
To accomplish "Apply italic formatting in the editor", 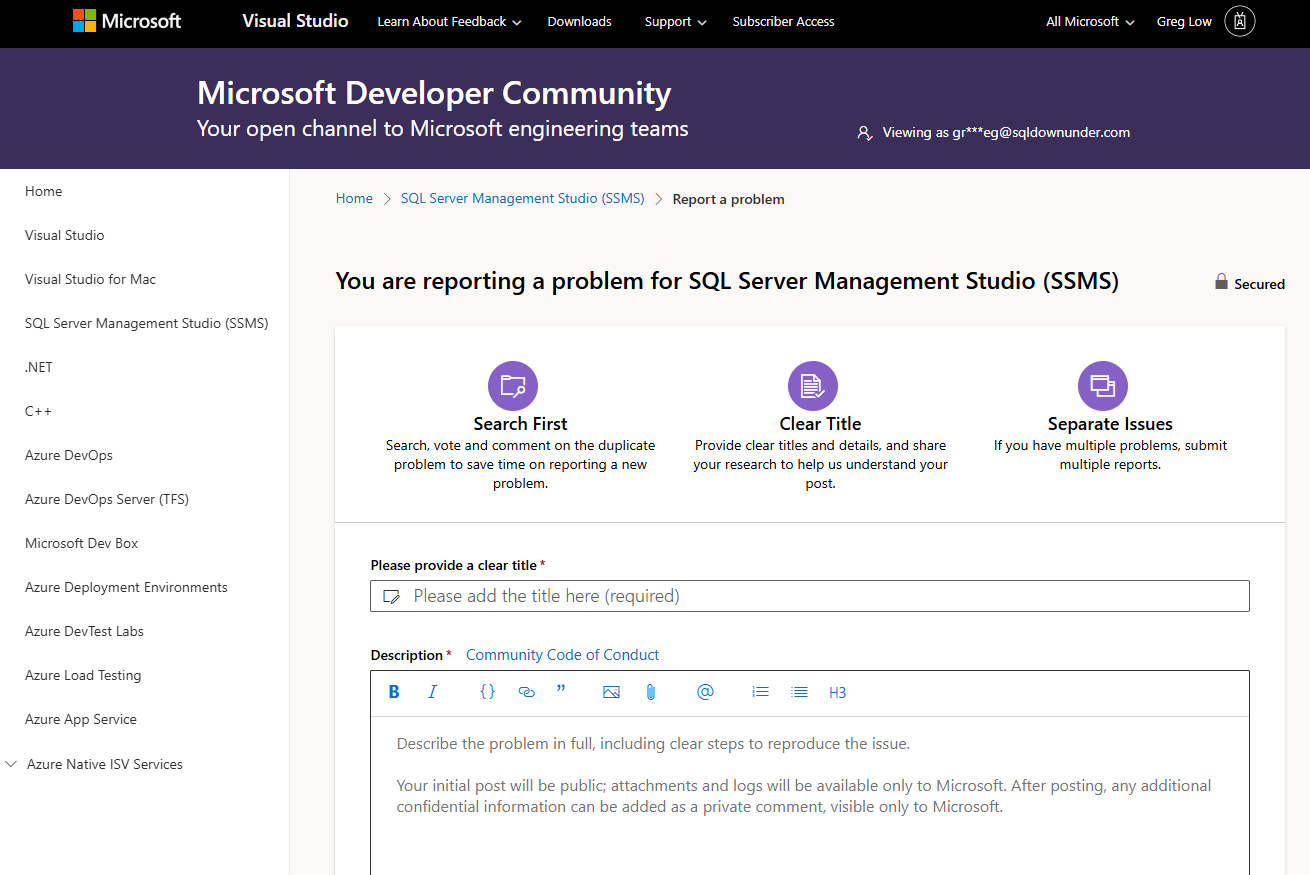I will tap(433, 692).
